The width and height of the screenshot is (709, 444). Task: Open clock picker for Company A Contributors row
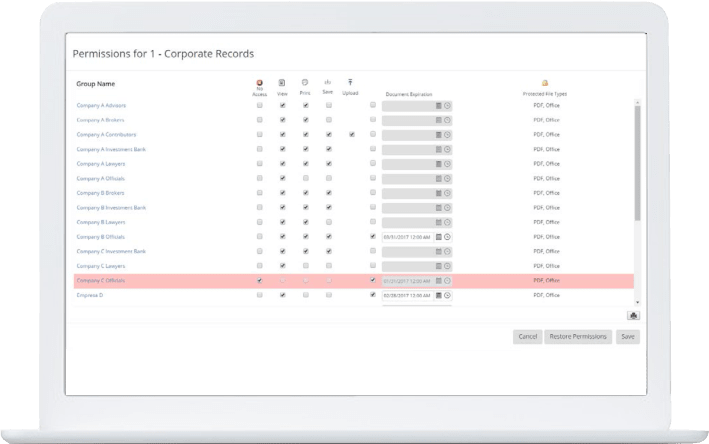click(447, 135)
